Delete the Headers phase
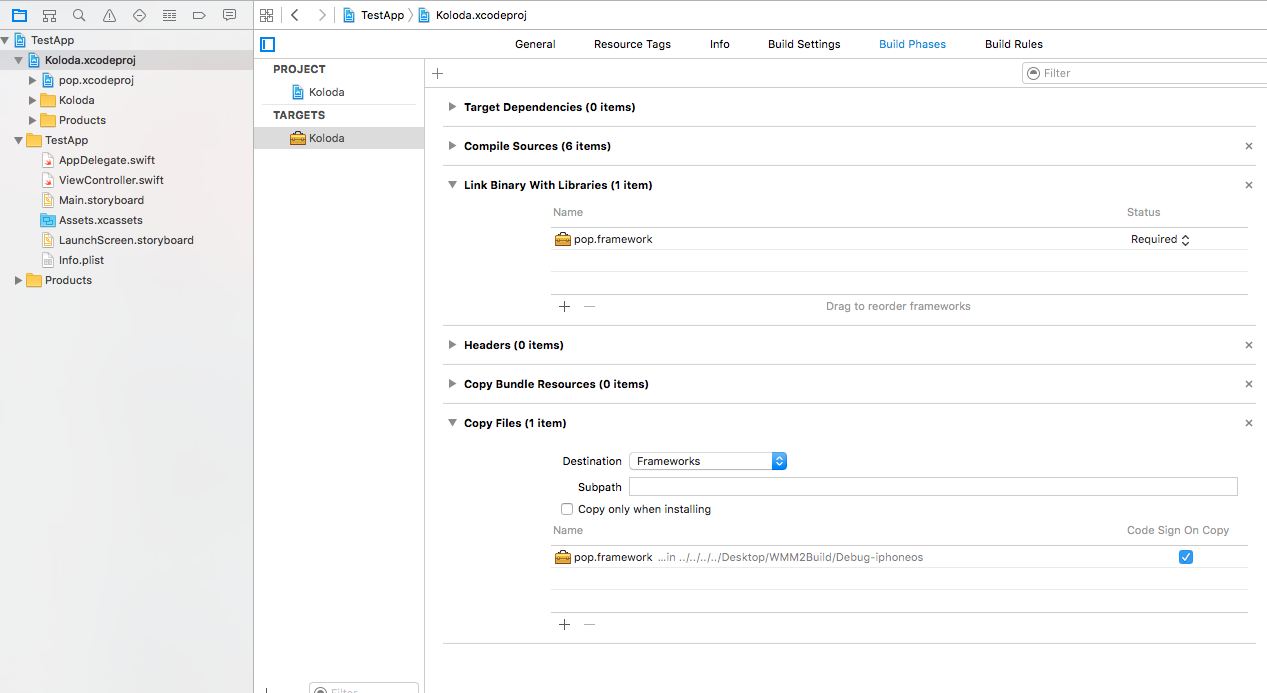 pos(1248,345)
